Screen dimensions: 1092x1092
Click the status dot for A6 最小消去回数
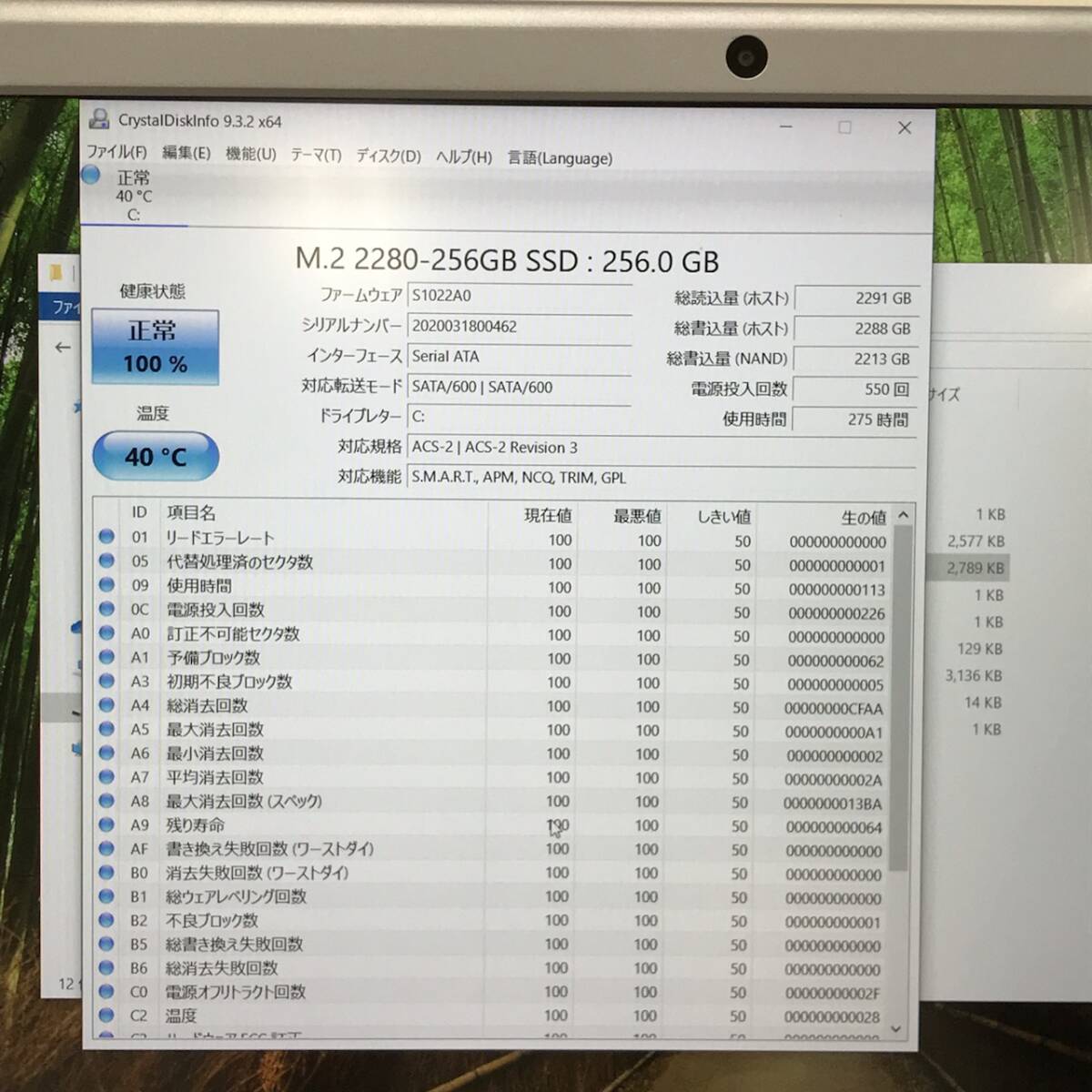click(x=106, y=753)
